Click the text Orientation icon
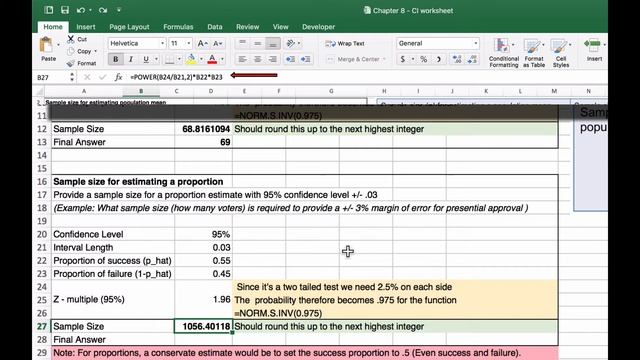 (x=291, y=43)
